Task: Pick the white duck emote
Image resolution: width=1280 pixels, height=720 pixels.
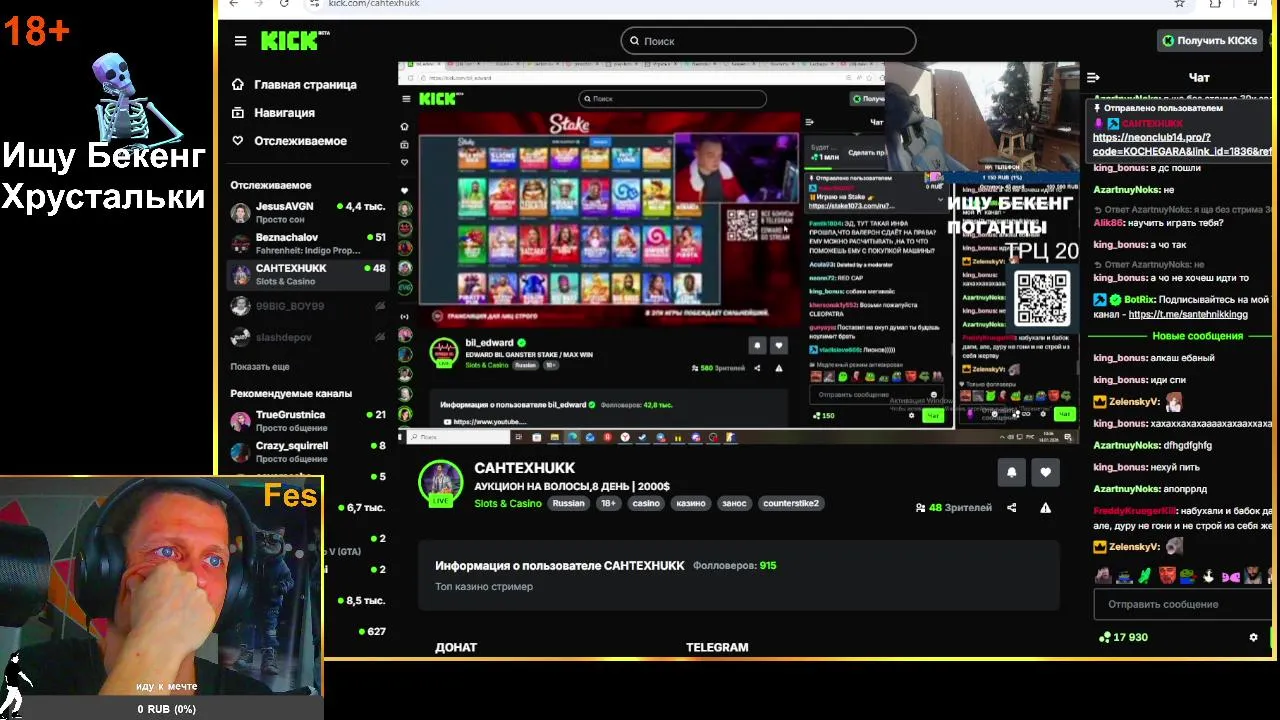Action: click(1209, 576)
